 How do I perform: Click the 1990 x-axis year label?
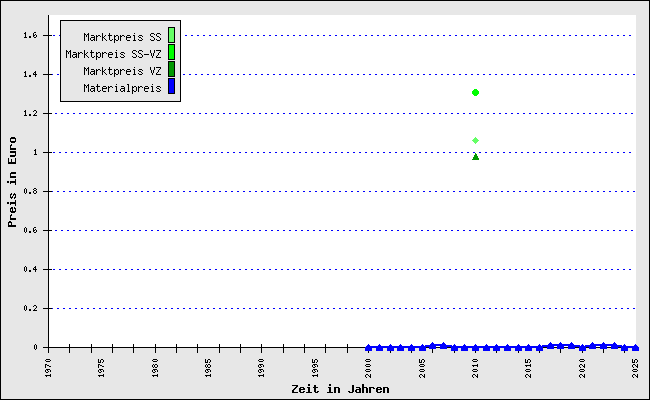pyautogui.click(x=262, y=368)
